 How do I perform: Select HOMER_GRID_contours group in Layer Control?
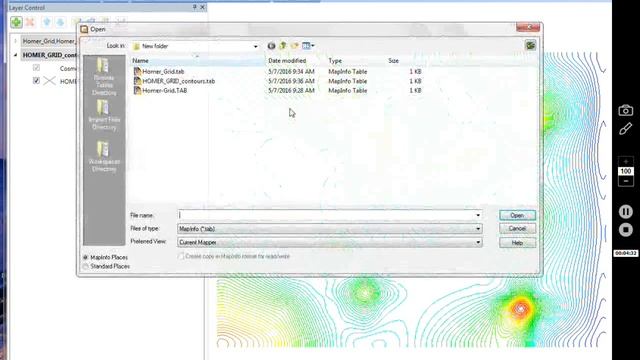[49, 55]
